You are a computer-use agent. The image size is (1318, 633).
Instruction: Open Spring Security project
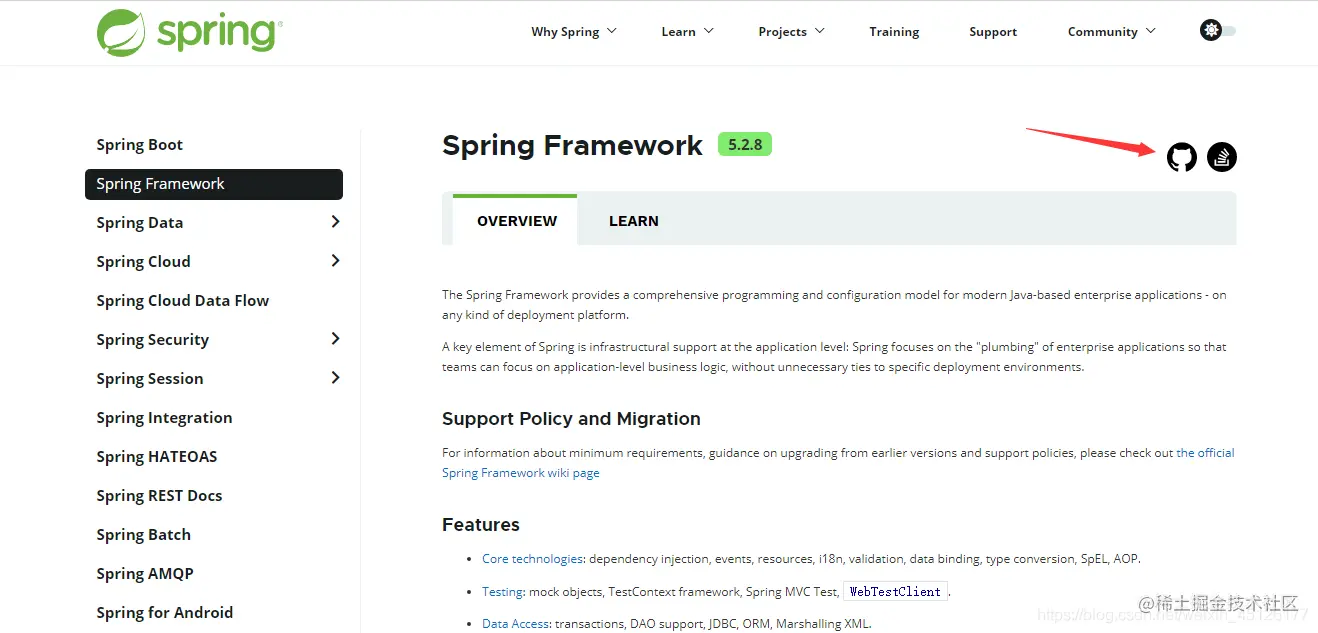[x=152, y=340]
